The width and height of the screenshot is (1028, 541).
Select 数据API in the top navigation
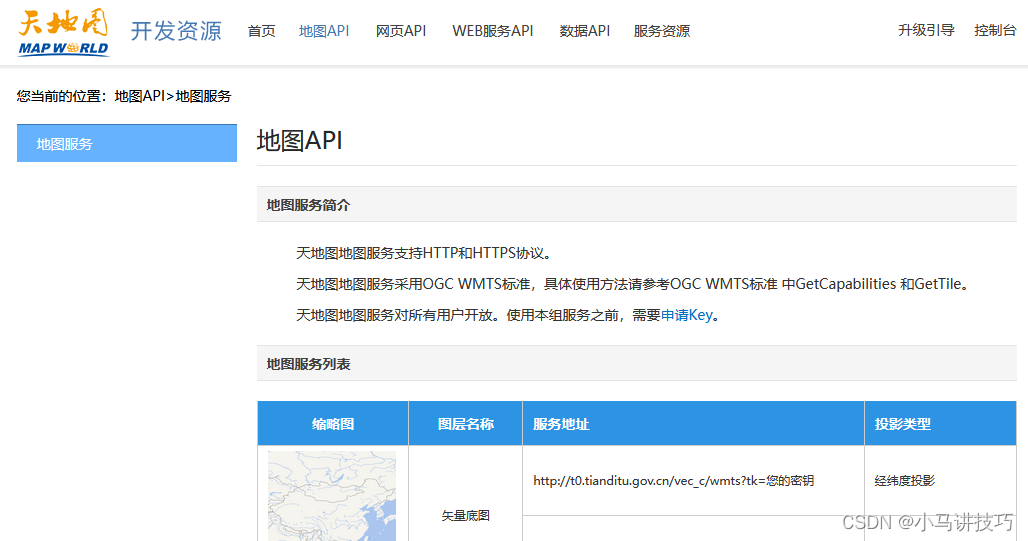[x=584, y=31]
